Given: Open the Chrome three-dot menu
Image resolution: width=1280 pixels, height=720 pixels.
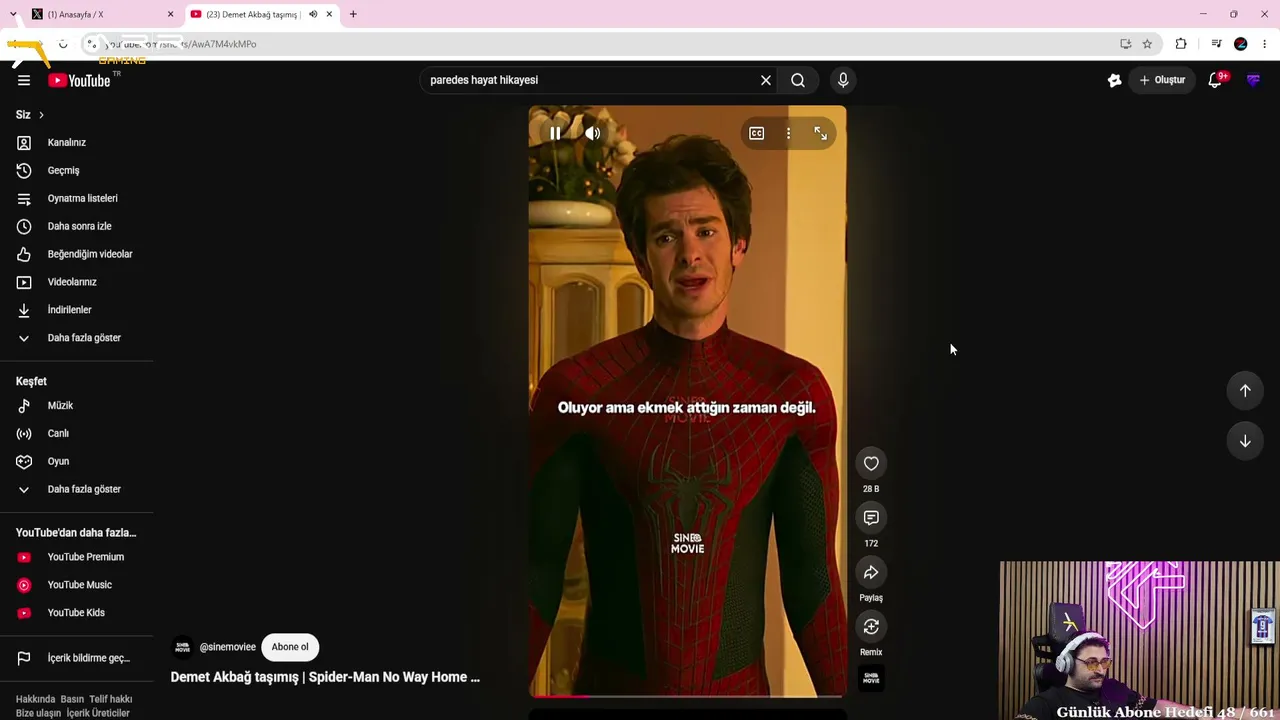Looking at the screenshot, I should 1265,44.
